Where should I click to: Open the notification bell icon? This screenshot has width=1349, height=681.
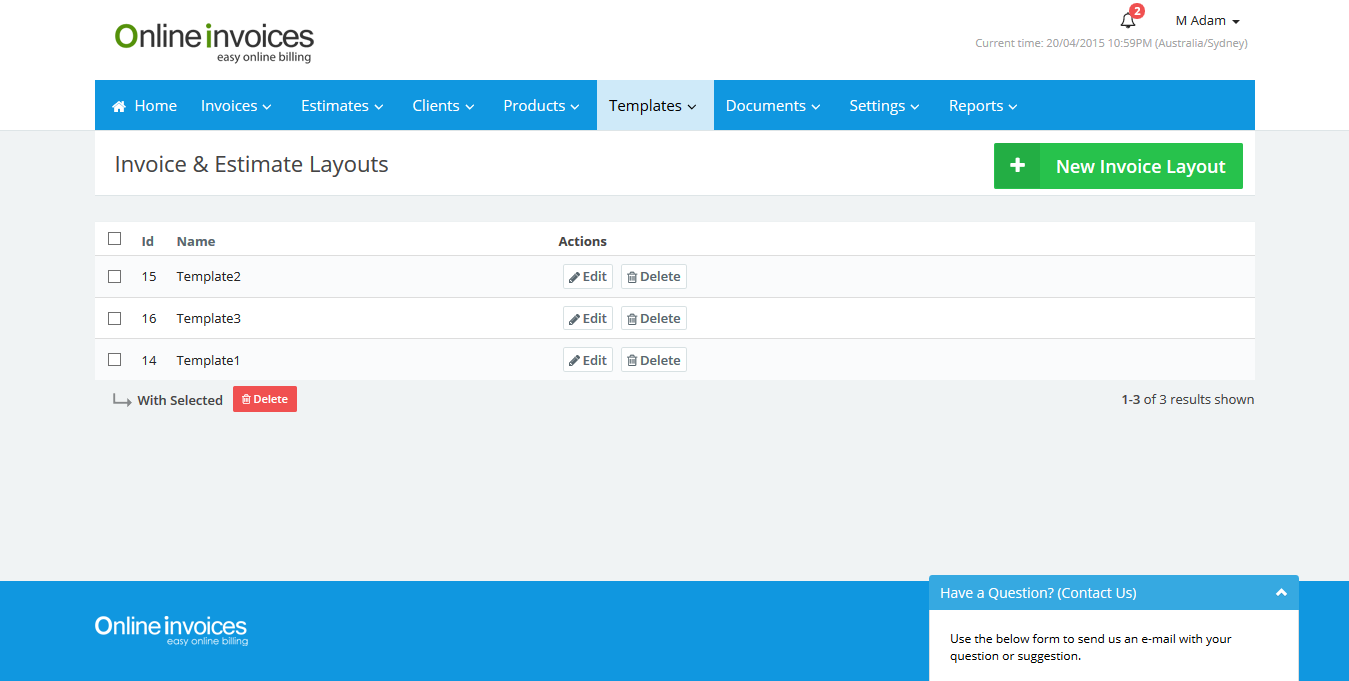pos(1128,20)
